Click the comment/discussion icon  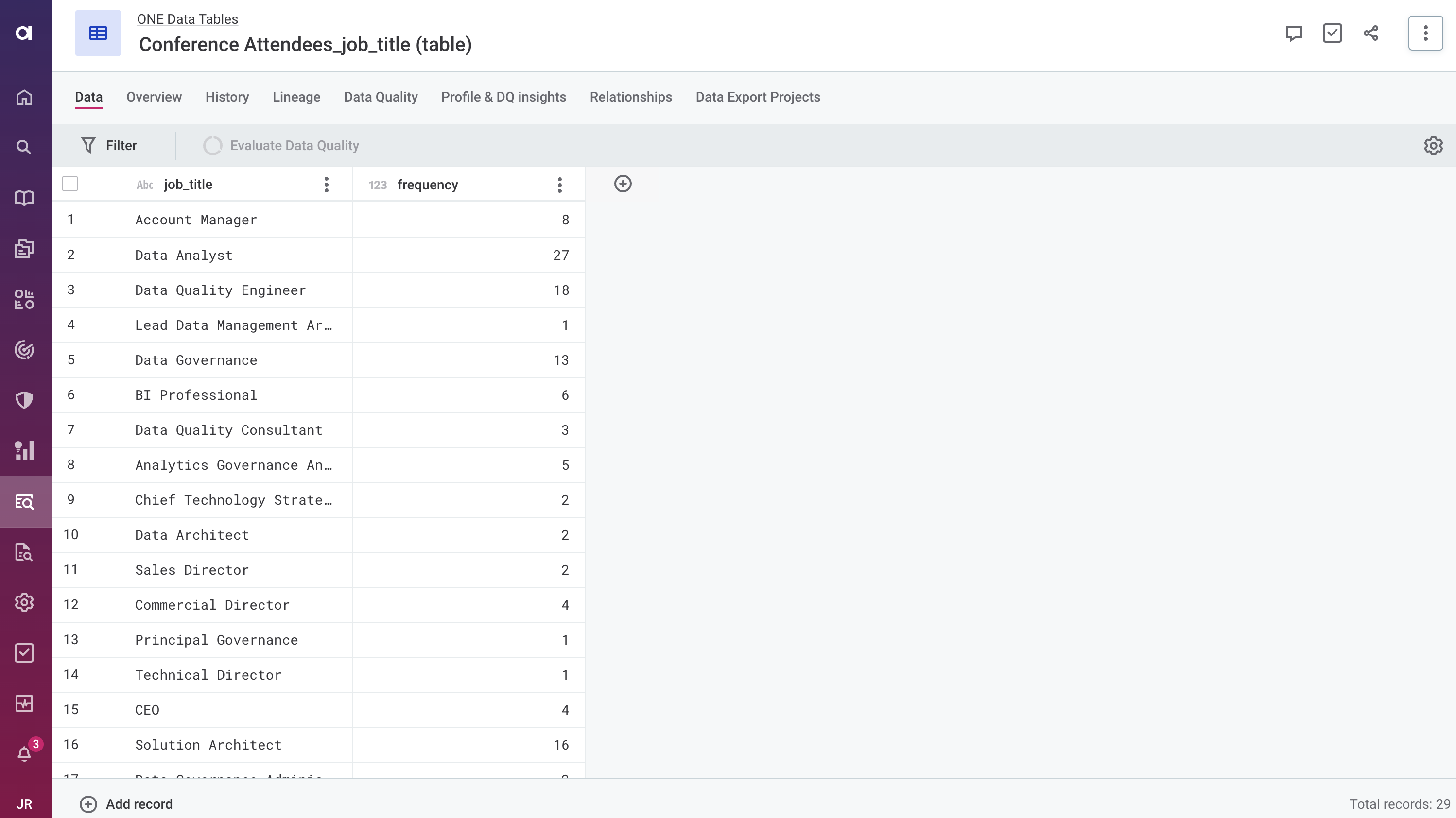coord(1294,33)
